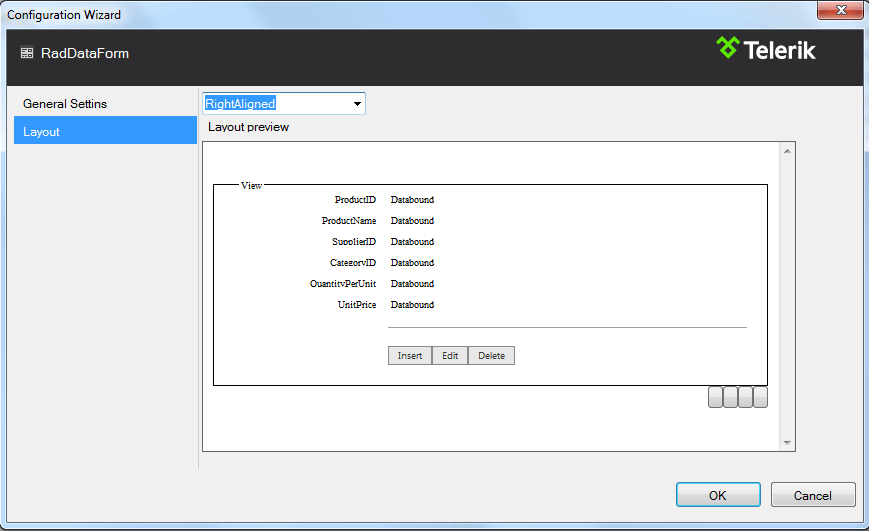
Task: Click the preview scrollbar down arrow
Action: point(787,442)
